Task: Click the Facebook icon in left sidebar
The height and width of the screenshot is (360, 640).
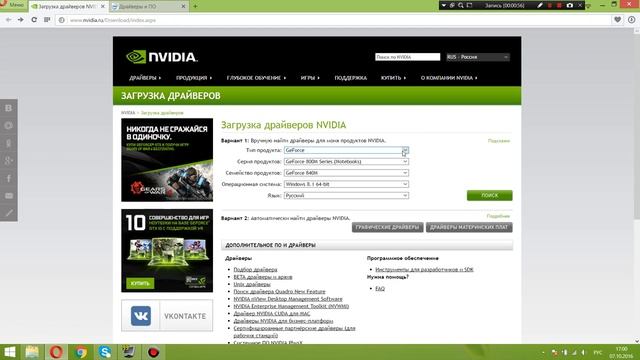Action: click(9, 178)
